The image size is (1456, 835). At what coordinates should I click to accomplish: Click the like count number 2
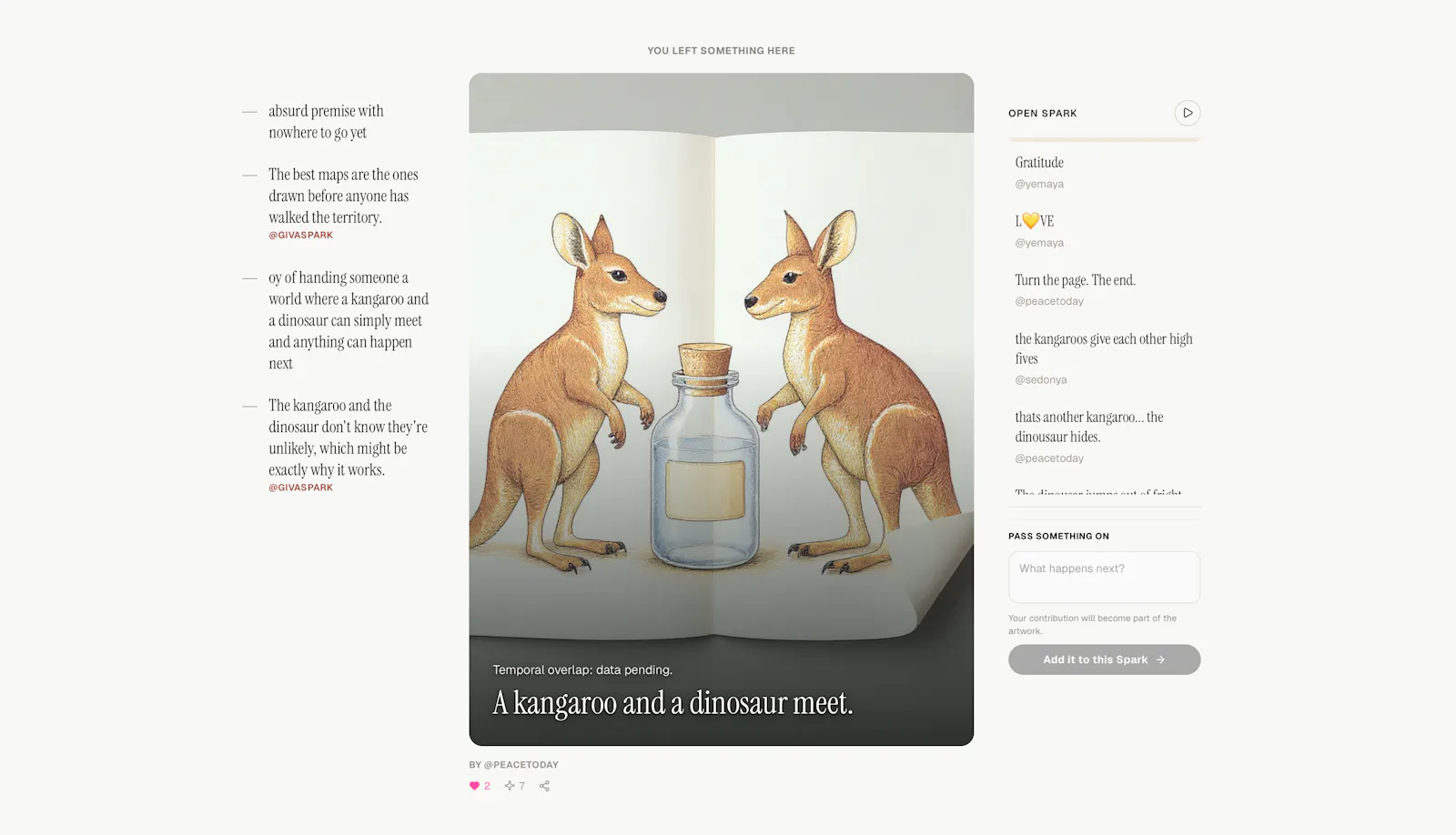[x=487, y=786]
